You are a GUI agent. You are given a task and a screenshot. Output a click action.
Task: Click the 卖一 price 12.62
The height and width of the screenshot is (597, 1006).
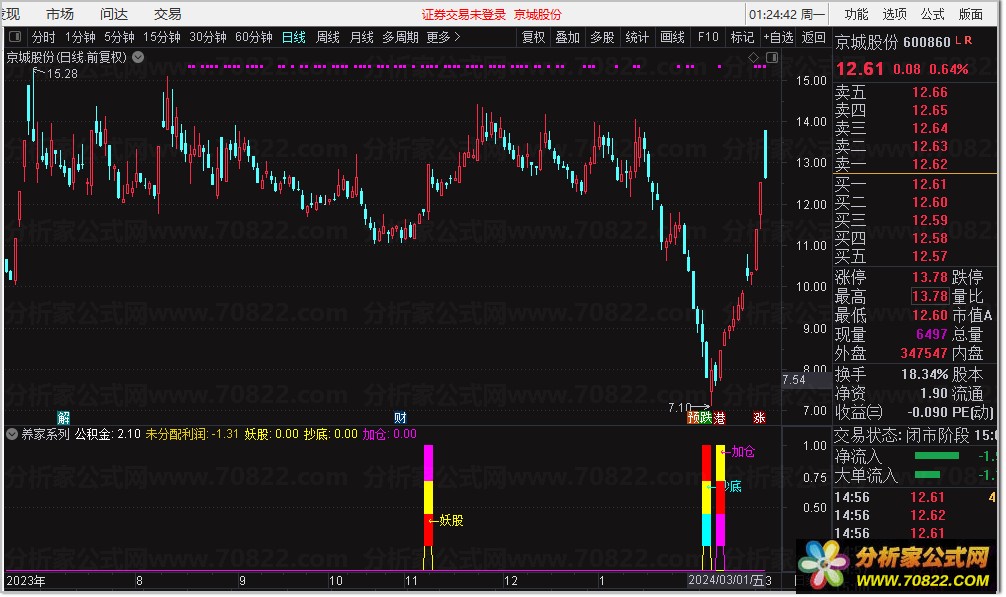coord(930,164)
